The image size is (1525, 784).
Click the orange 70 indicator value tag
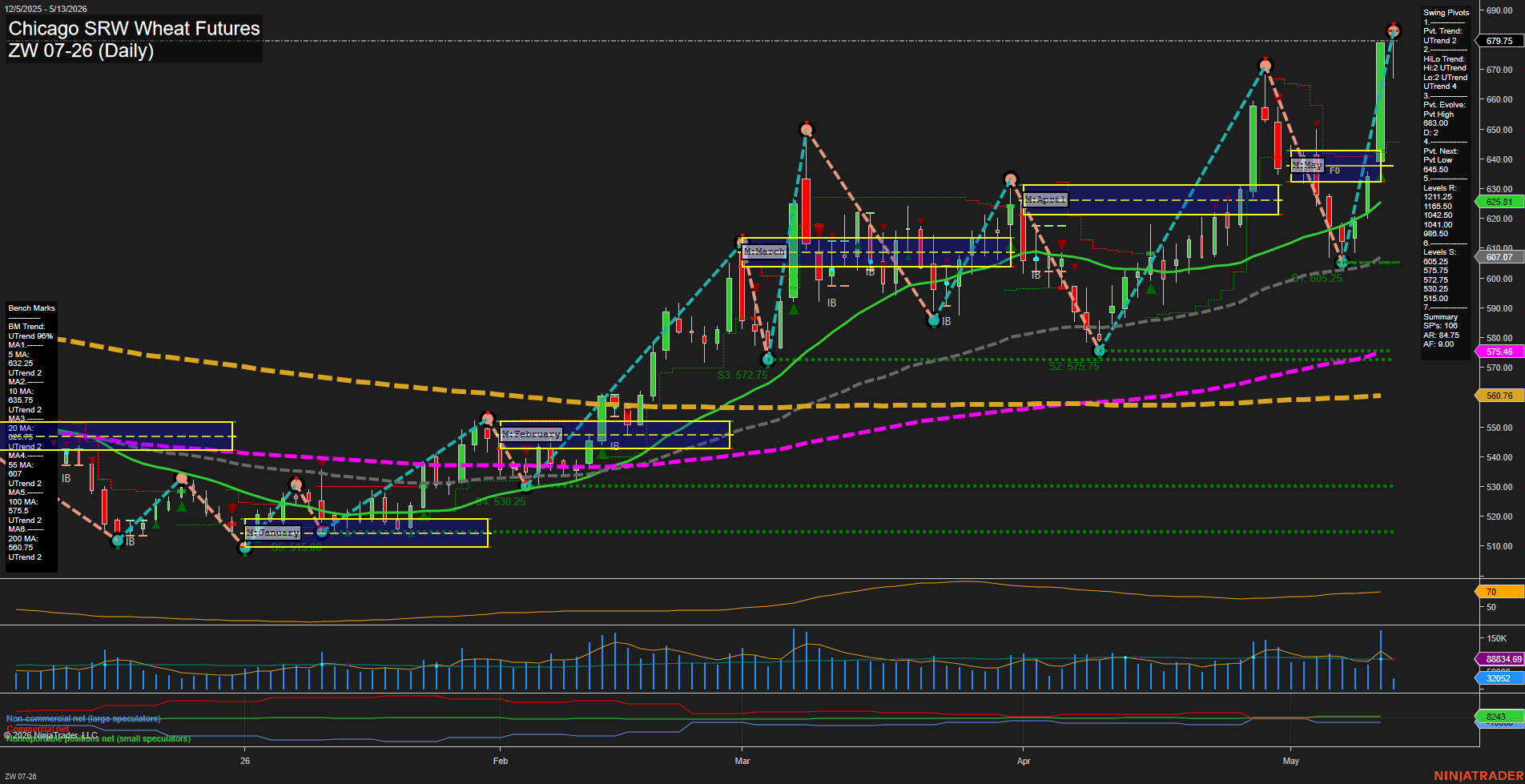(x=1499, y=592)
